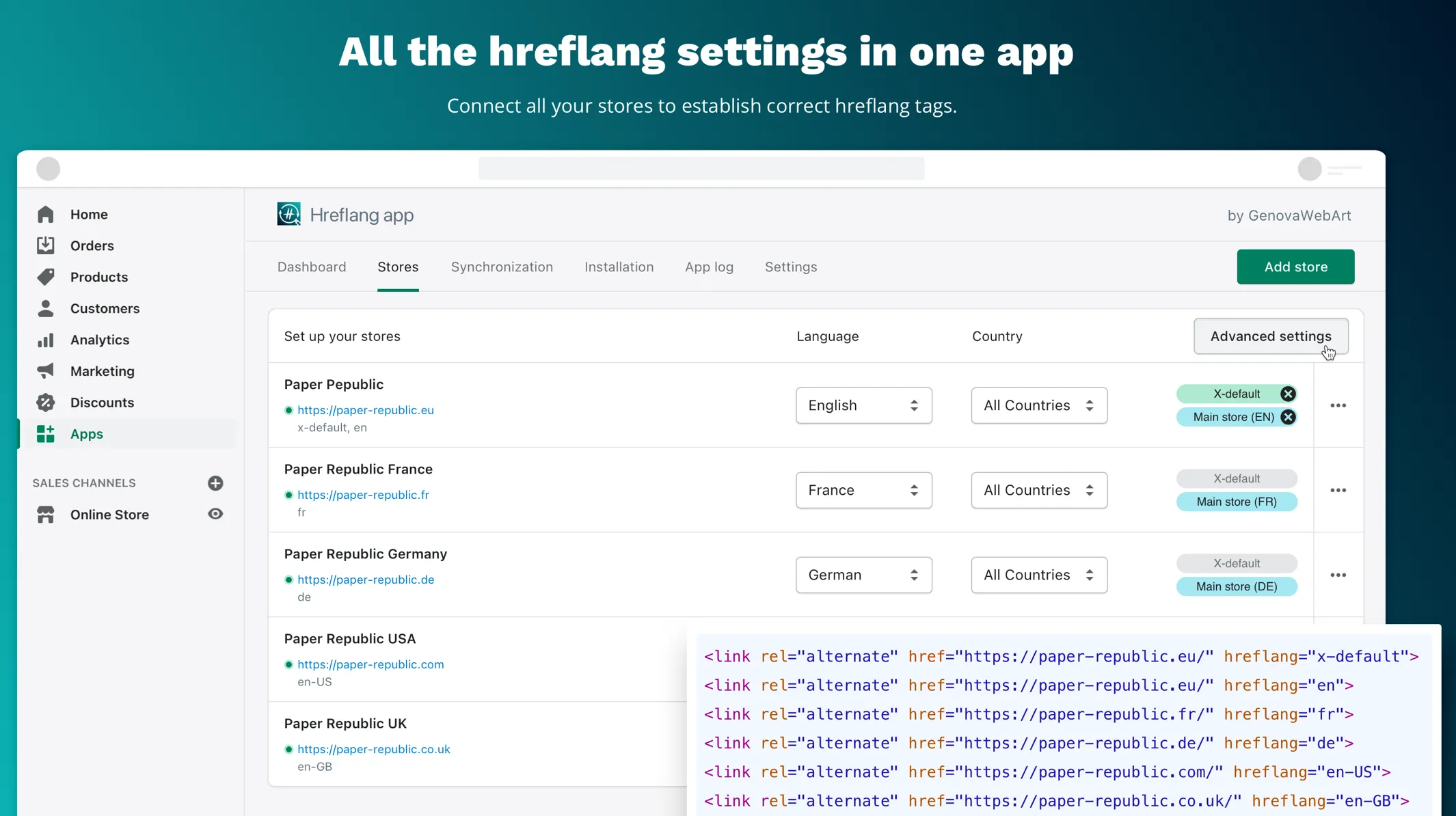Open Home in the sidebar
Viewport: 1456px width, 816px height.
click(x=89, y=214)
